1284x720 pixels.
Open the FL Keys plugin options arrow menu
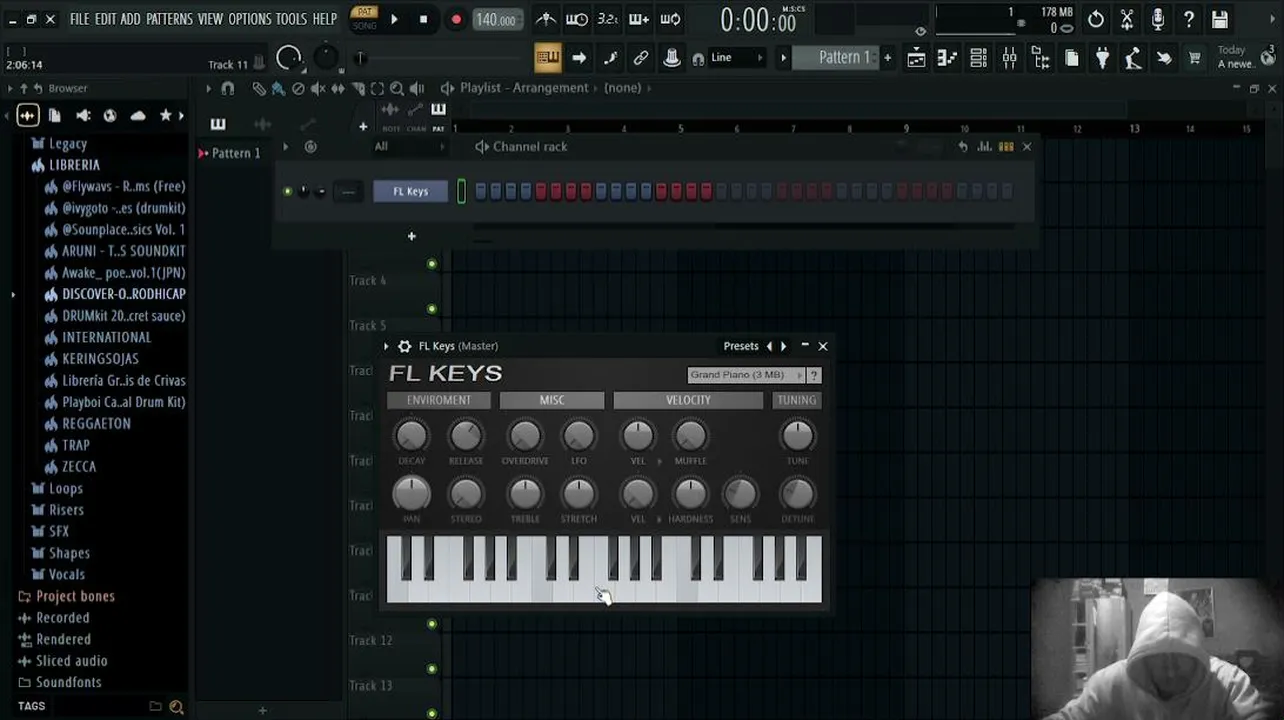pos(386,346)
